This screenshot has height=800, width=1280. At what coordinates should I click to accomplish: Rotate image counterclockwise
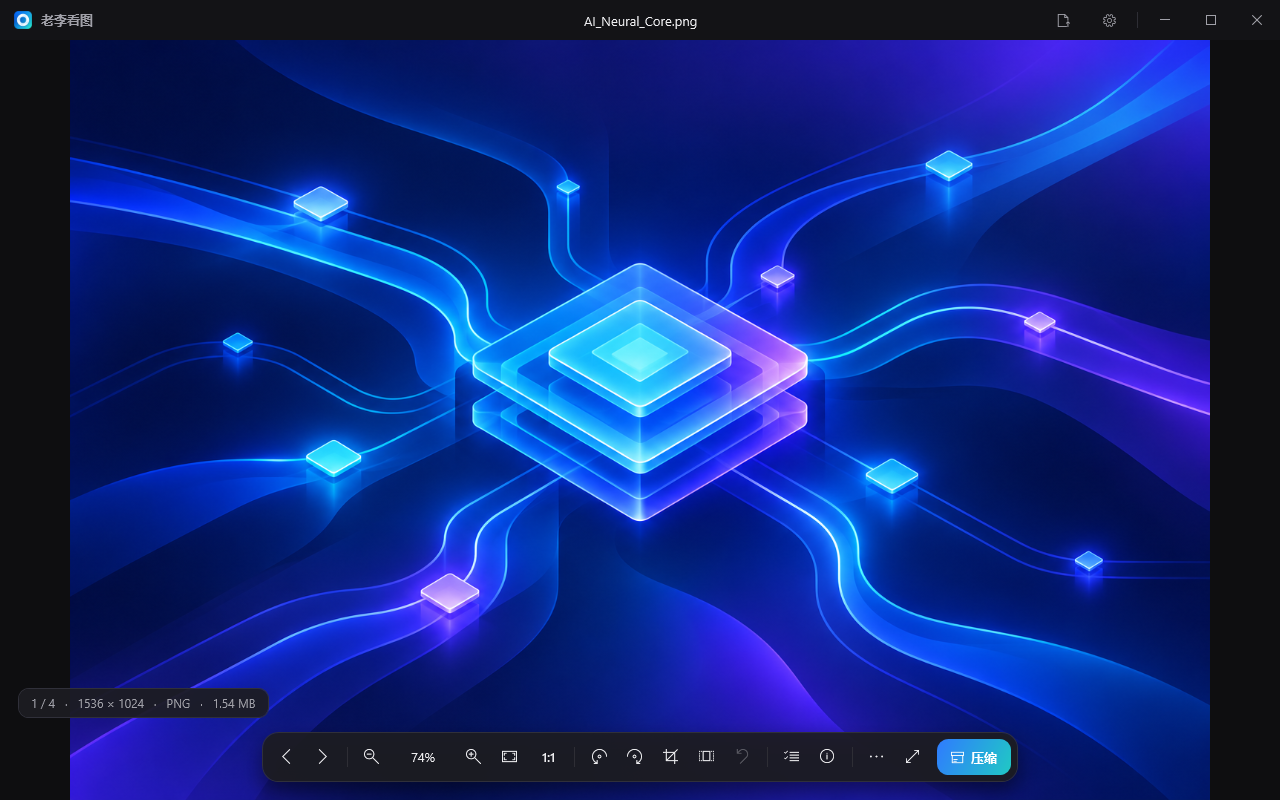point(599,757)
